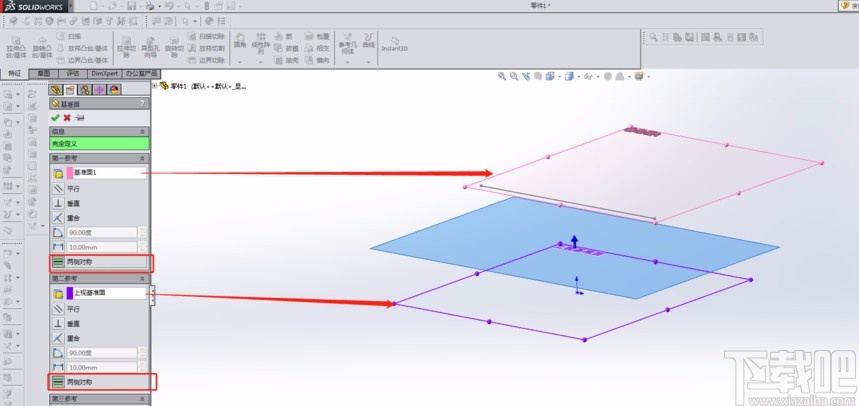Click the Save icon in title bar

coord(131,6)
